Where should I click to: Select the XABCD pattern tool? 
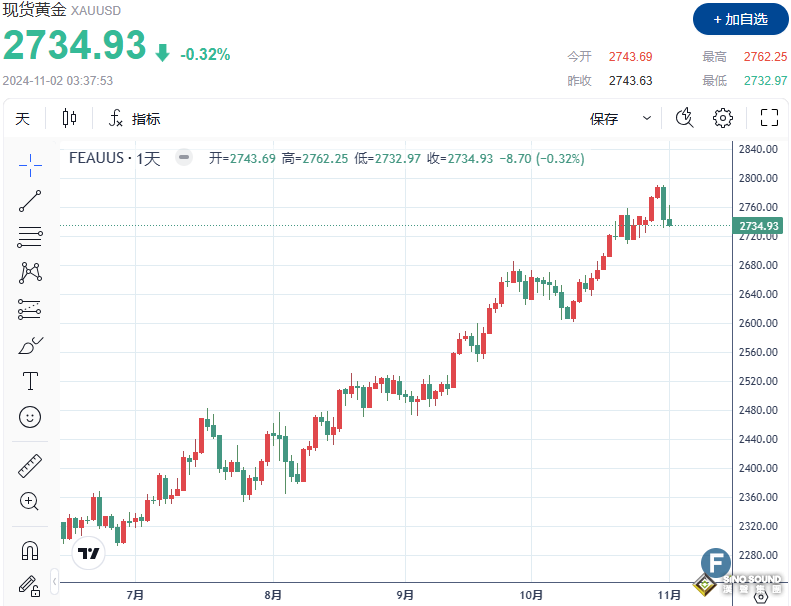click(x=30, y=272)
